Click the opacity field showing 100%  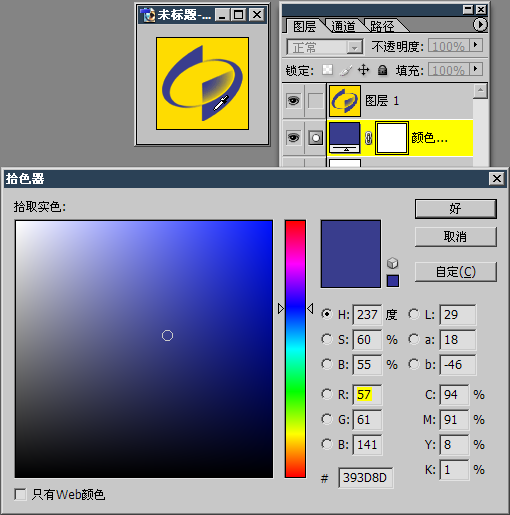click(449, 46)
